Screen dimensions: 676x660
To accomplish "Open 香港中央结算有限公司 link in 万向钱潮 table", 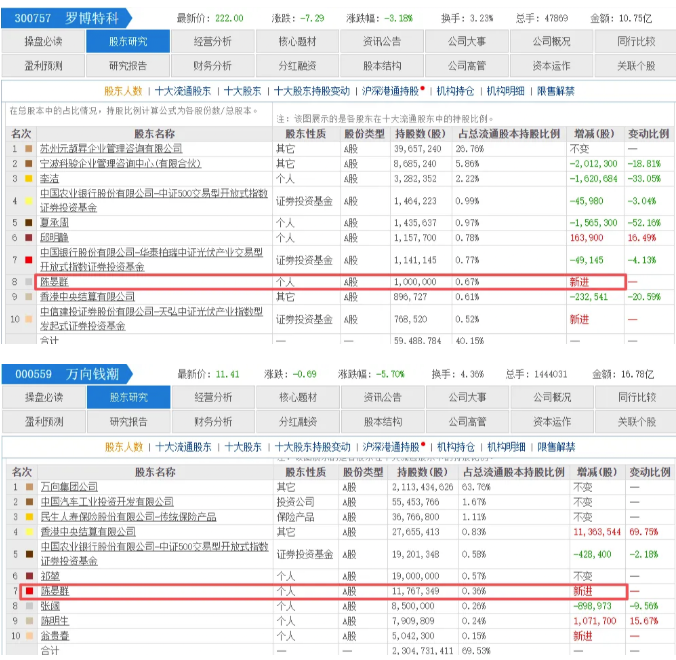I will (88, 532).
